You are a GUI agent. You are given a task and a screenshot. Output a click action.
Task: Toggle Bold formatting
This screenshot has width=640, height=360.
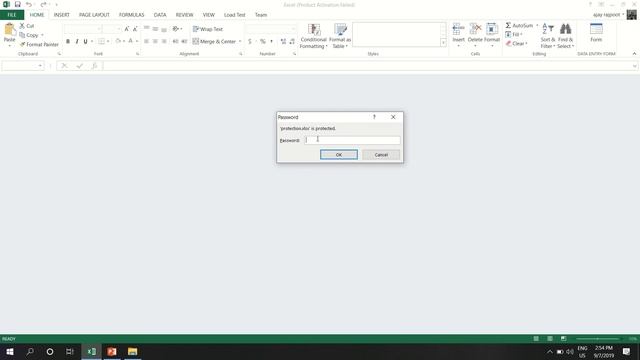(68, 41)
